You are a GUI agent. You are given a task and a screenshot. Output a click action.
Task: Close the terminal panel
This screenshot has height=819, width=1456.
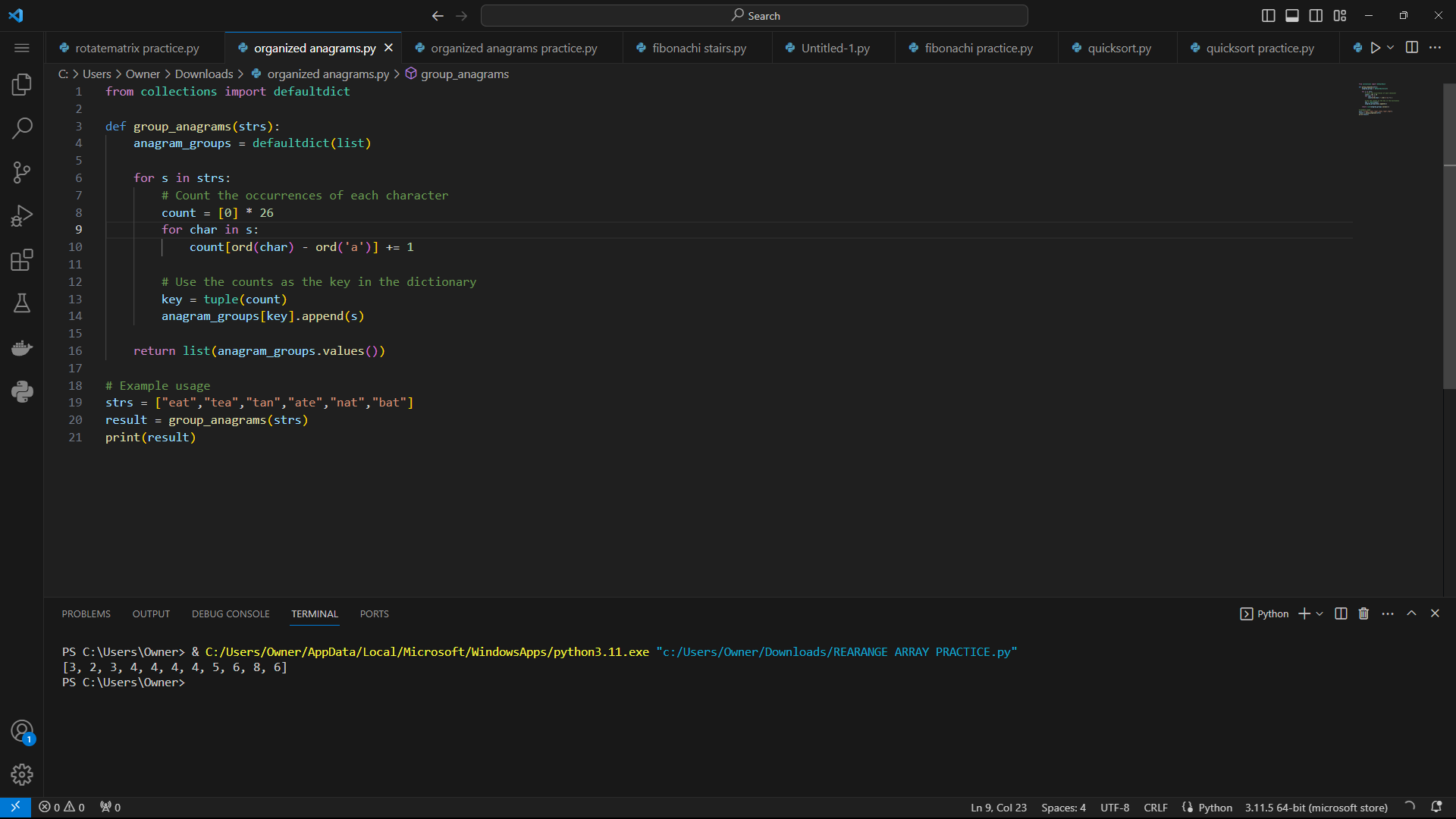click(1435, 613)
